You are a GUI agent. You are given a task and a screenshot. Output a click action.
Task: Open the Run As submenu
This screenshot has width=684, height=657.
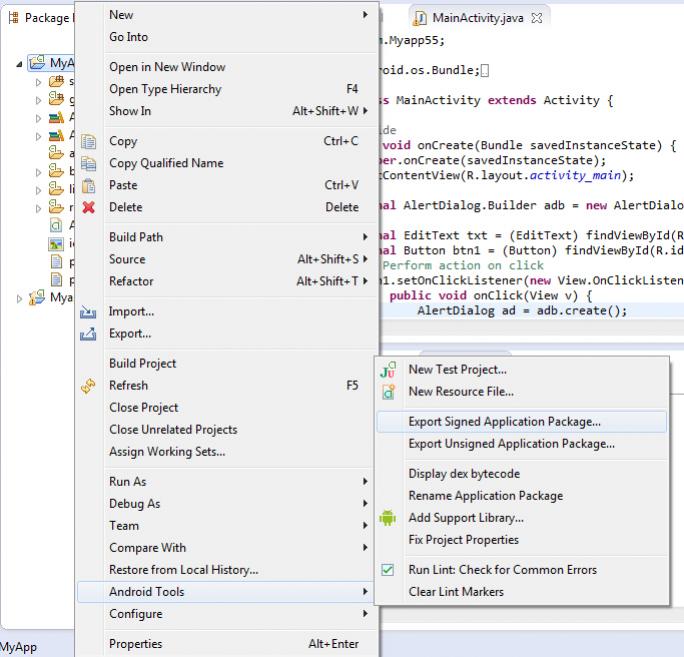click(x=226, y=482)
